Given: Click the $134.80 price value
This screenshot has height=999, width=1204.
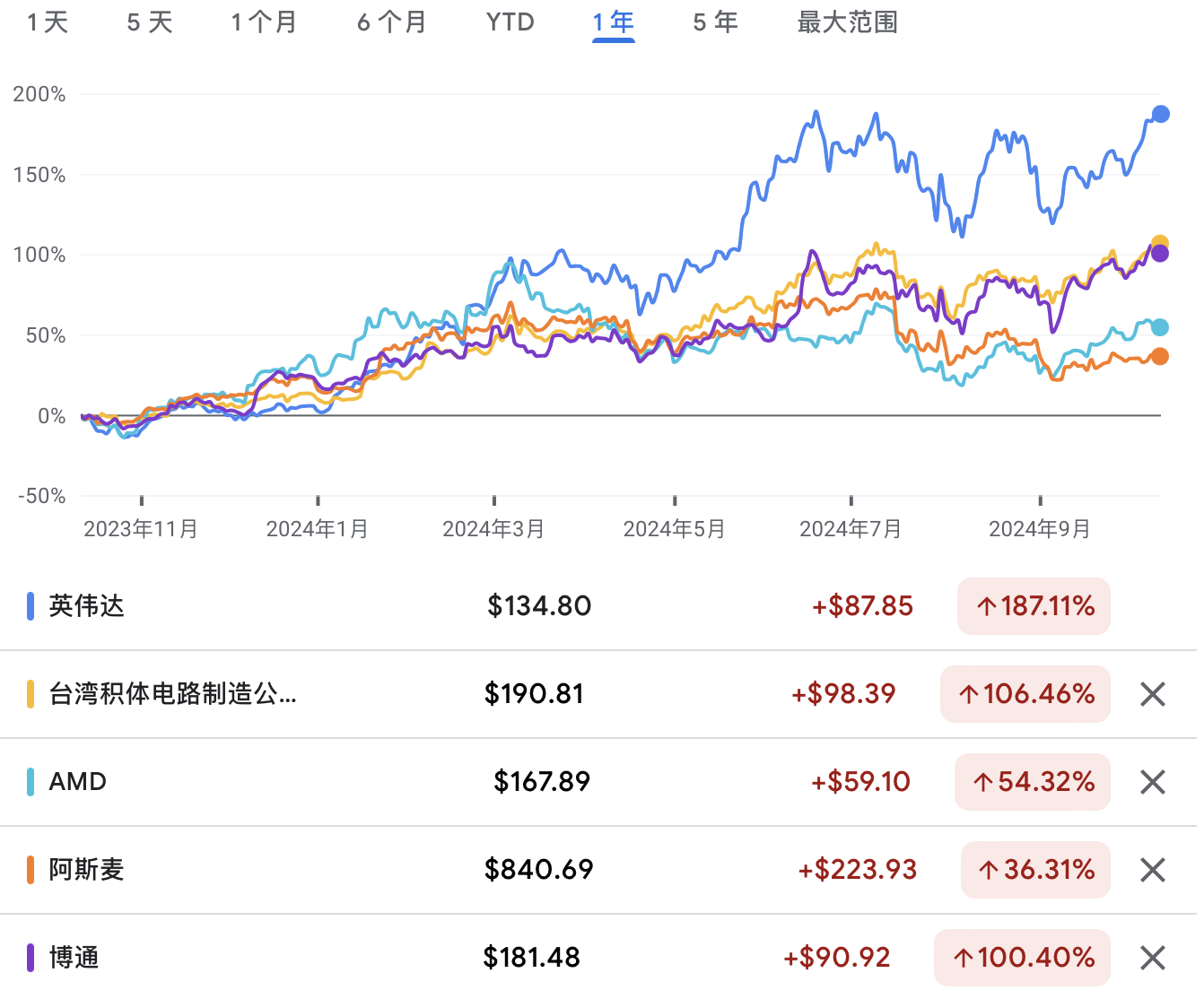Looking at the screenshot, I should [539, 606].
